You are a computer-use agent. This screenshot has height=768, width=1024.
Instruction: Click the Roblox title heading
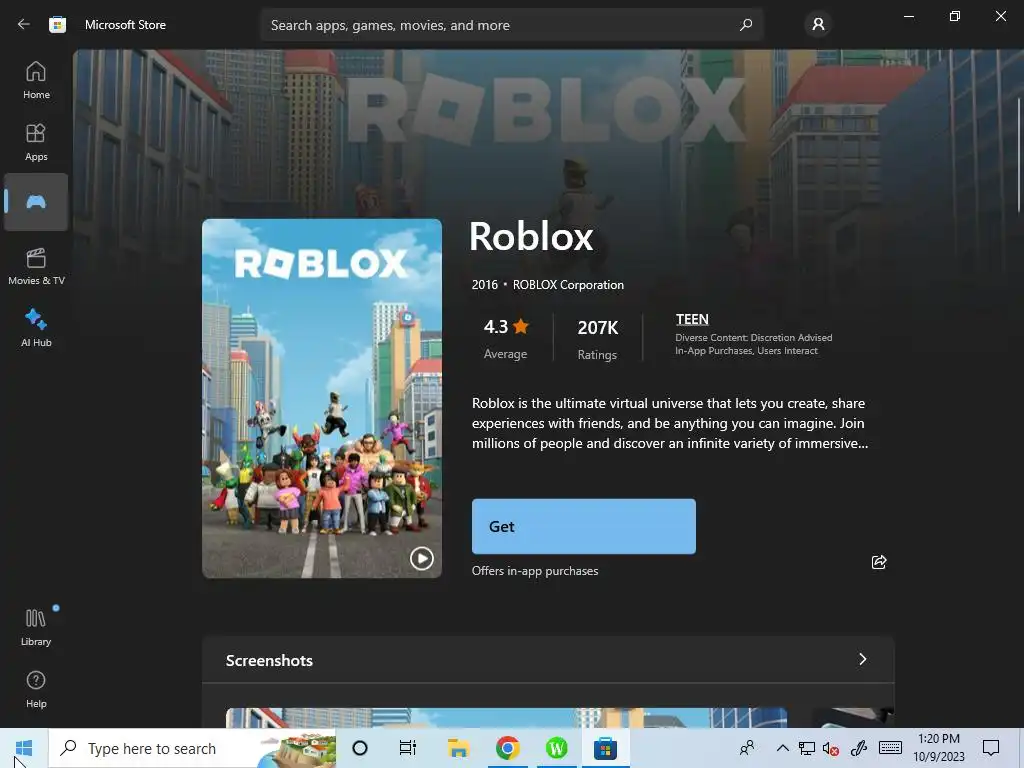[531, 236]
